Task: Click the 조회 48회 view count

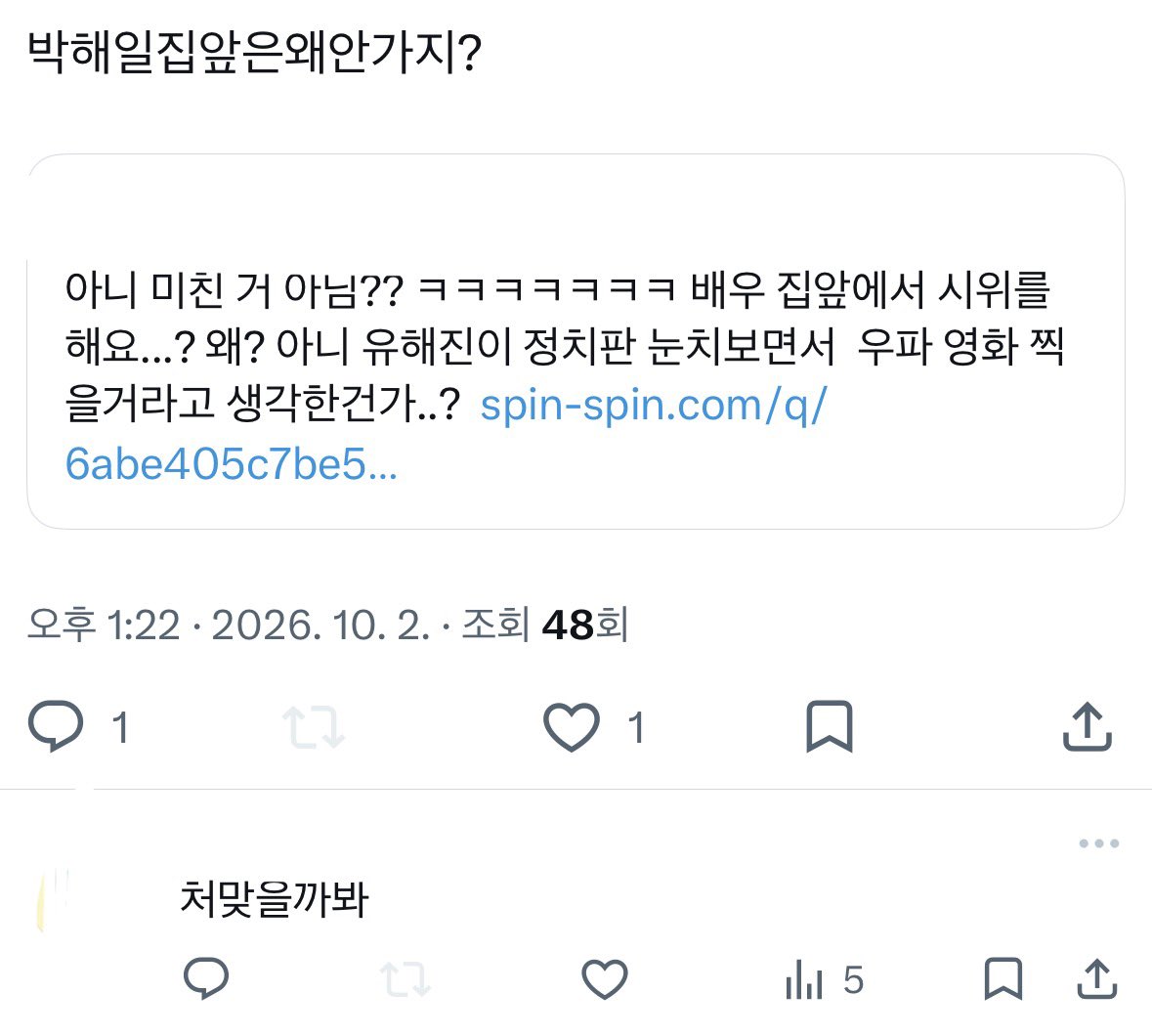Action: coord(544,625)
